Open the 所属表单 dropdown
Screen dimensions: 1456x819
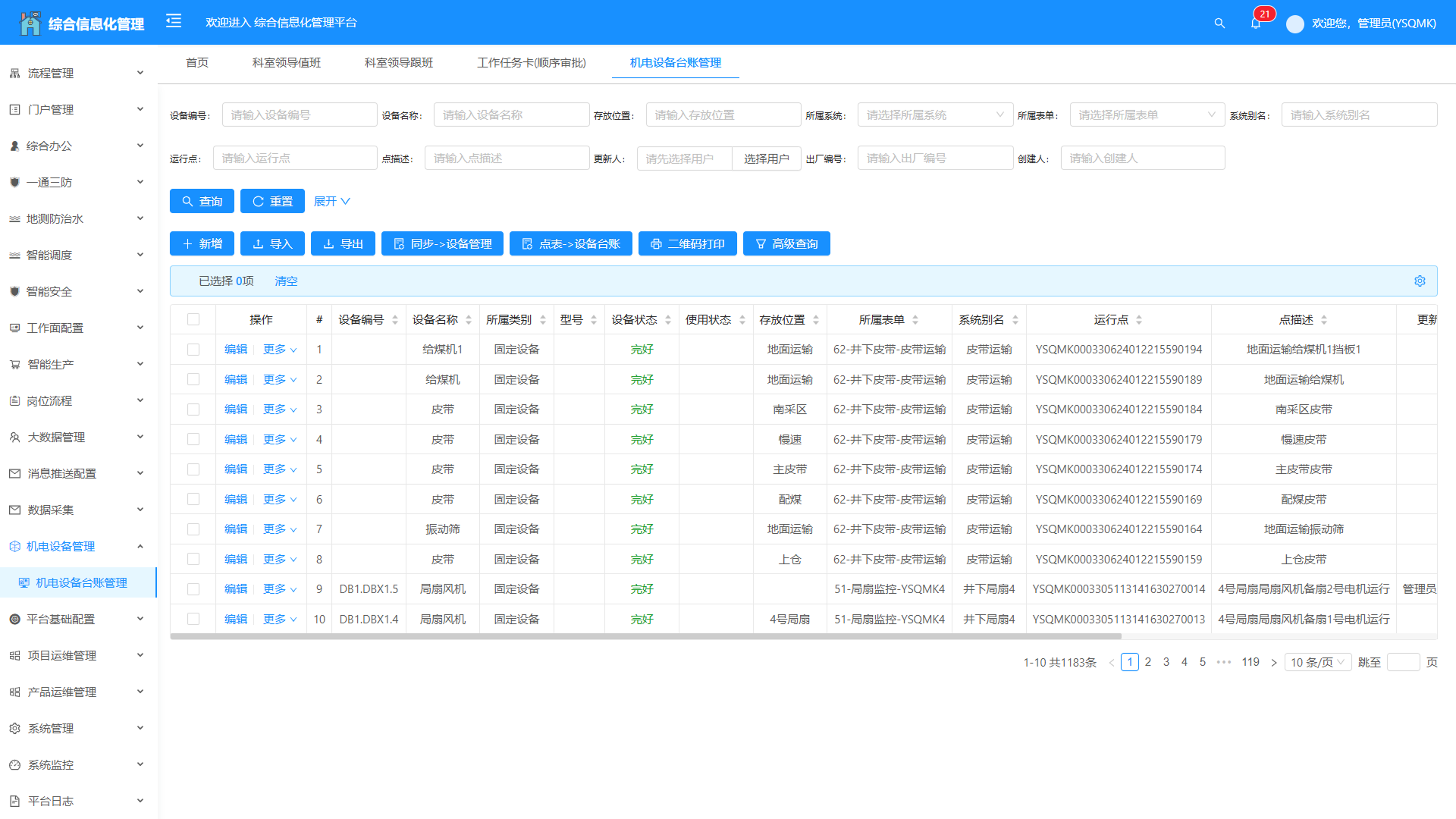point(1148,115)
